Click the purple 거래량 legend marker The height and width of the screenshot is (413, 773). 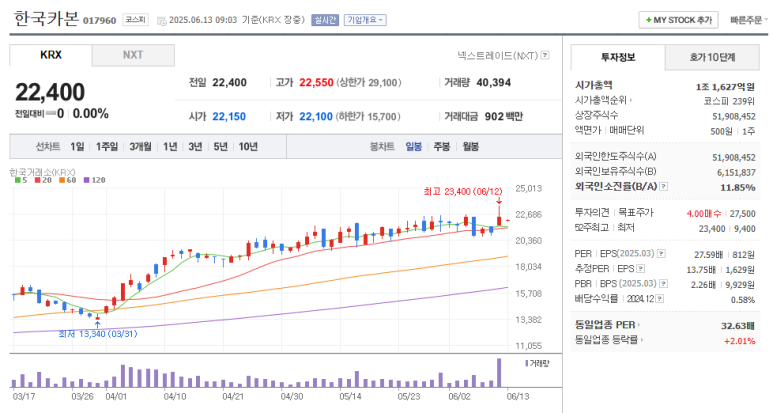pos(527,363)
